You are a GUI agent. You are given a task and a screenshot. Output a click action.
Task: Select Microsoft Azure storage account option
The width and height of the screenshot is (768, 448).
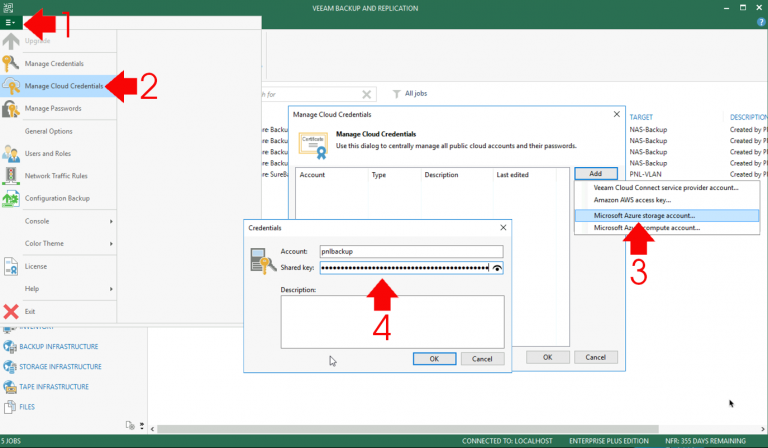pos(666,215)
